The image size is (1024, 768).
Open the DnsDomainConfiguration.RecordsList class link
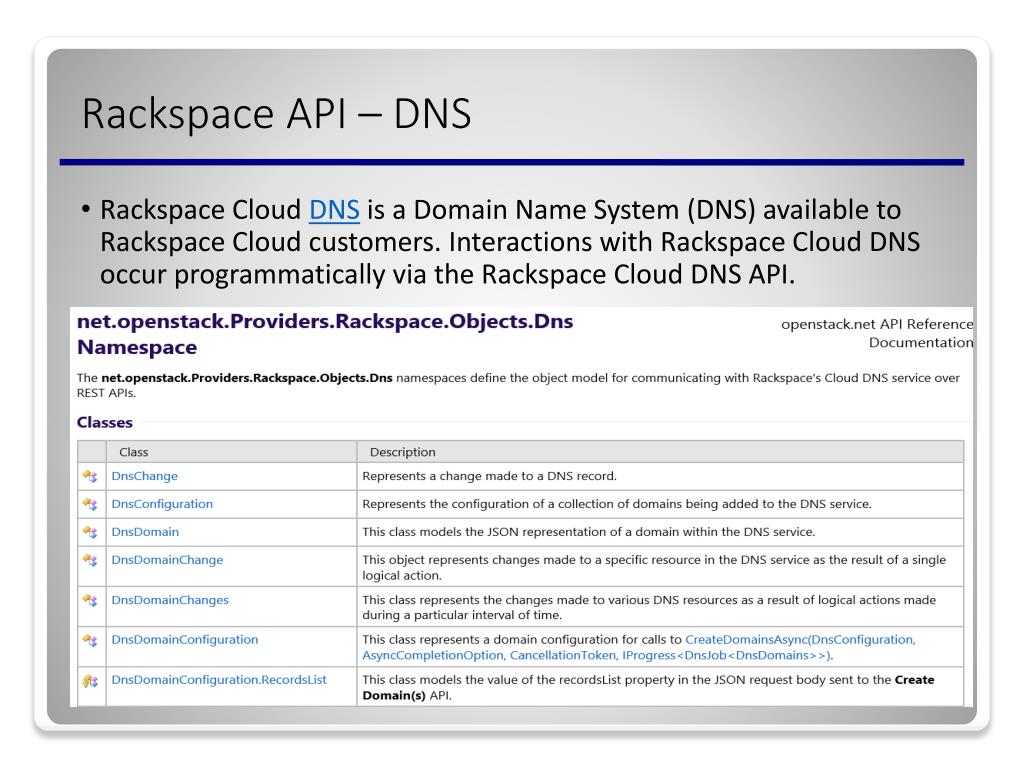219,680
